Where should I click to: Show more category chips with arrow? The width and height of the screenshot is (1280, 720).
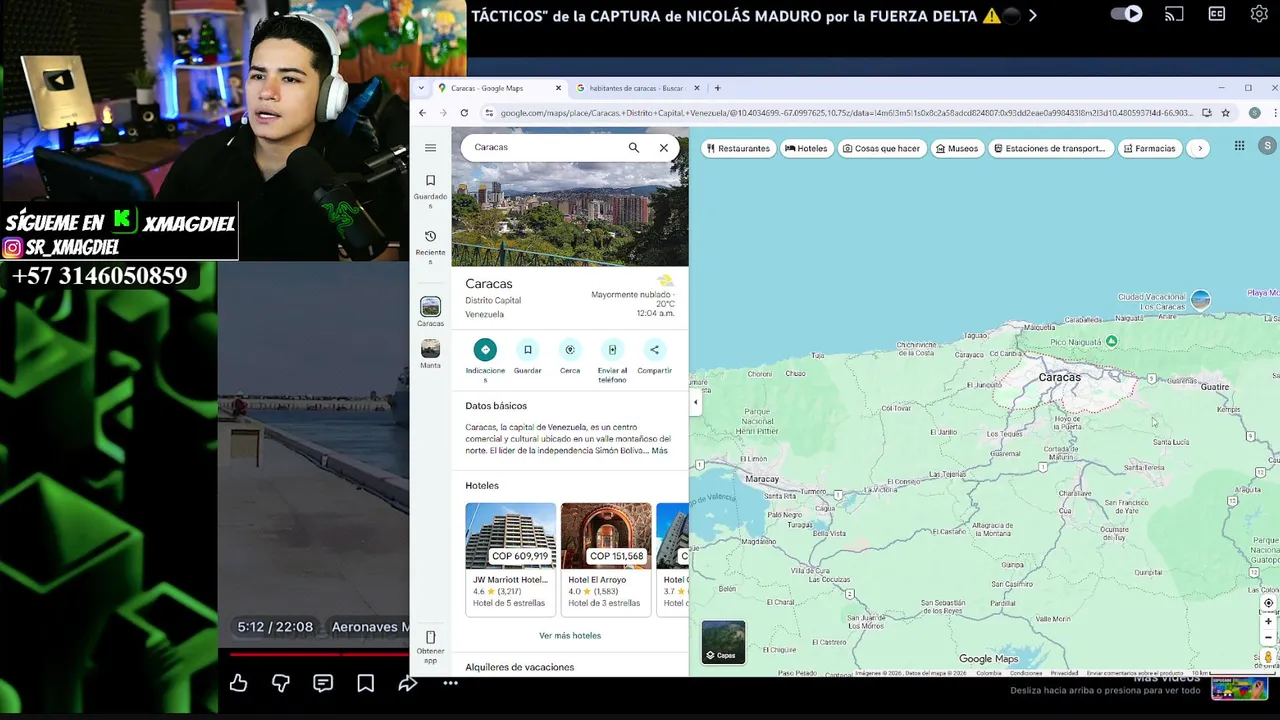[x=1199, y=148]
